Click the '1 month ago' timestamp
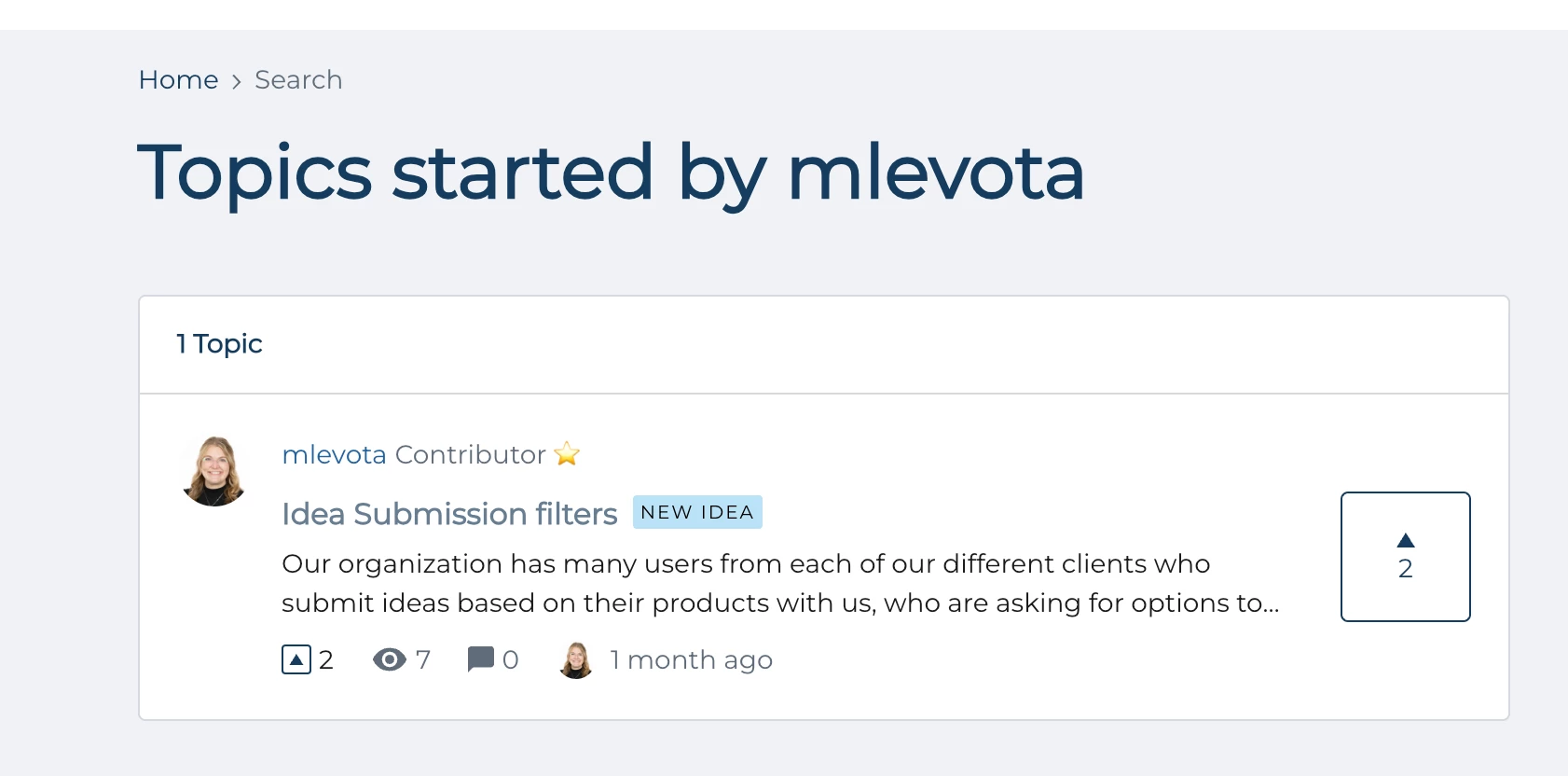This screenshot has width=1568, height=776. point(691,660)
